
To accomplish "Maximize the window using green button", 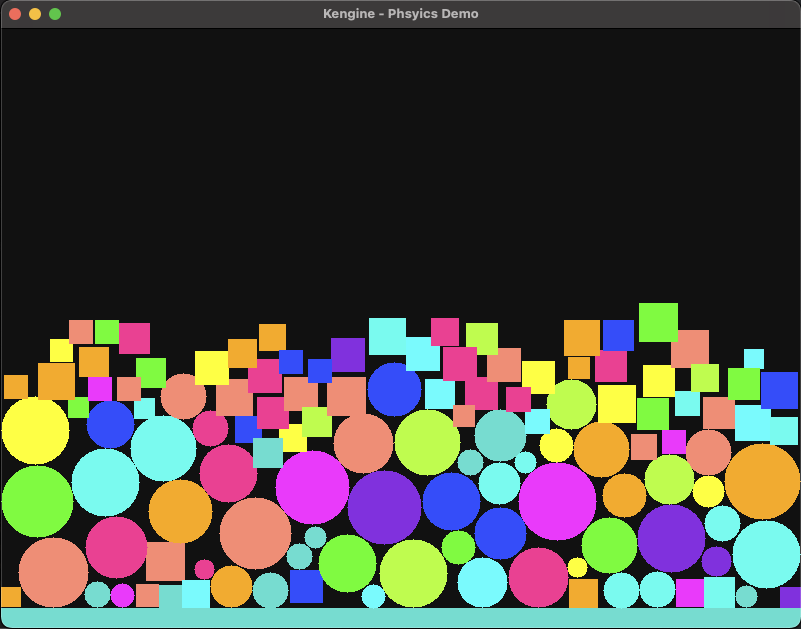I will (55, 14).
